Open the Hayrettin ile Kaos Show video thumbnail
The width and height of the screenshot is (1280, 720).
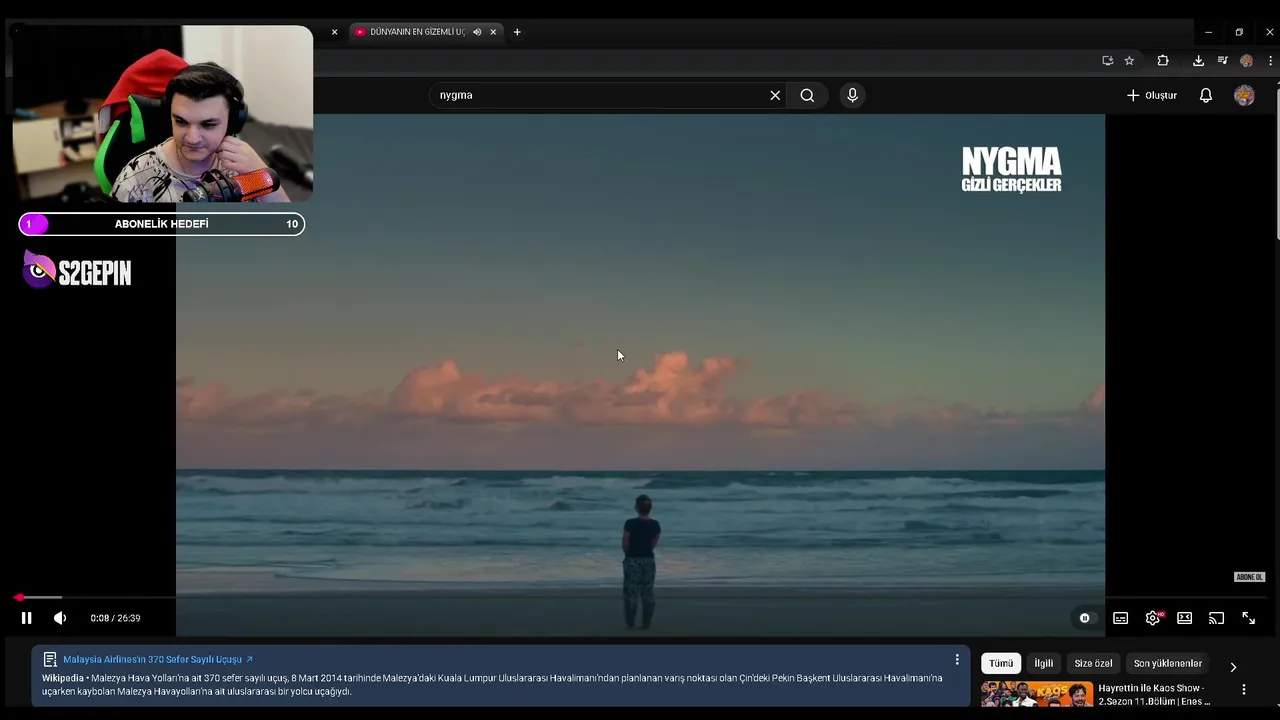point(1037,695)
